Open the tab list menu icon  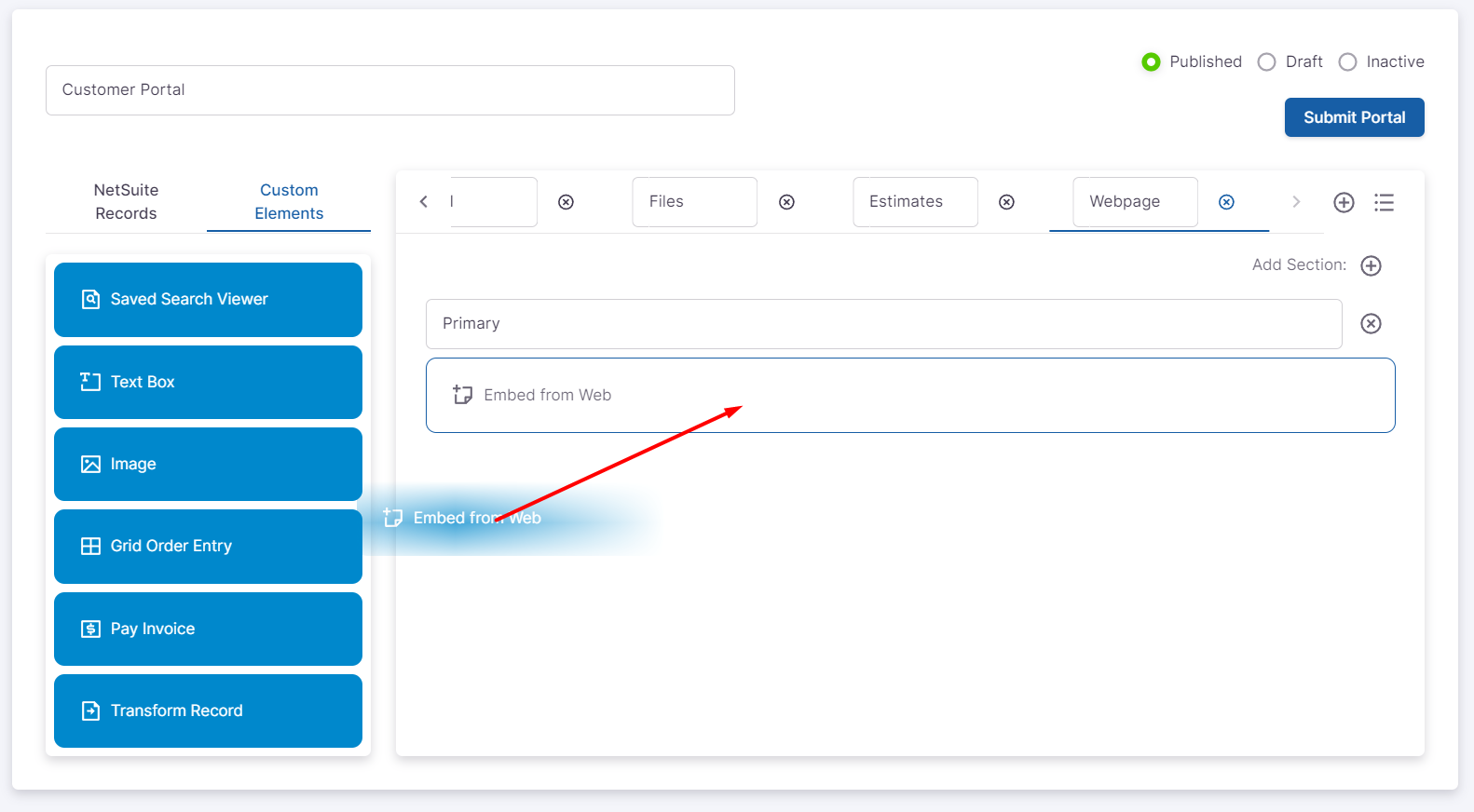(1384, 202)
